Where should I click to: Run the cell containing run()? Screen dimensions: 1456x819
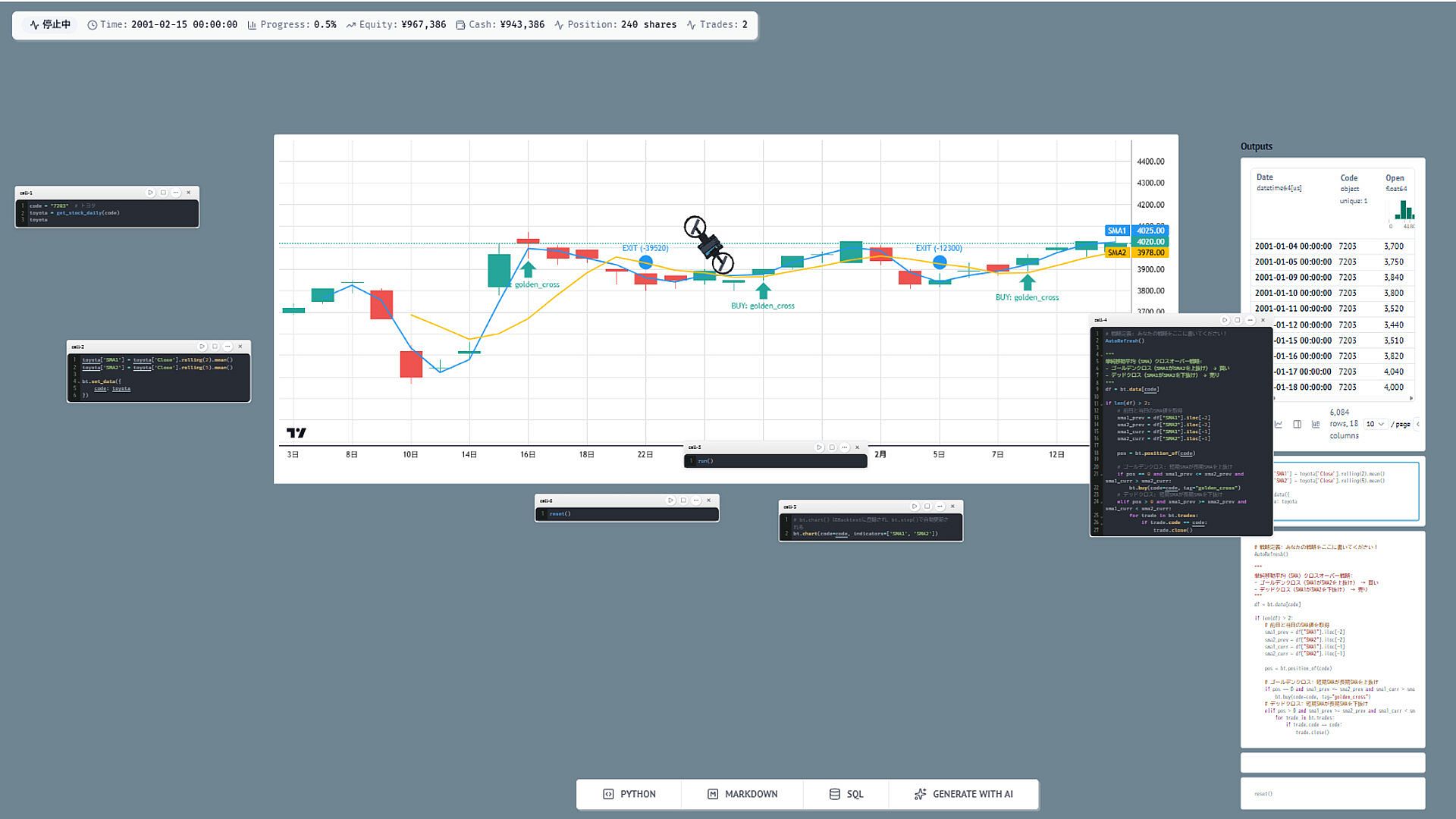[x=819, y=447]
